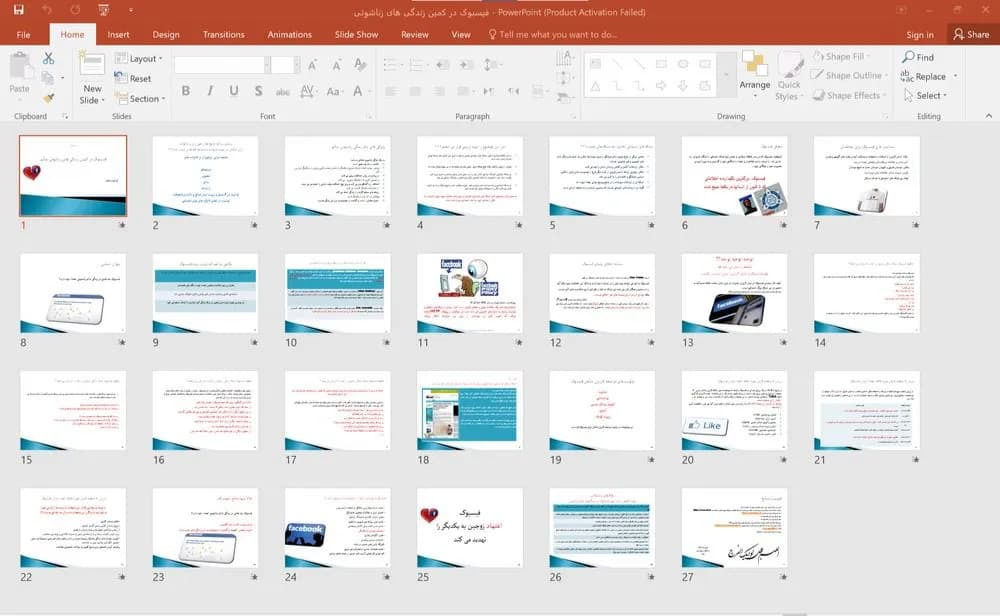Toggle Bold formatting
Image resolution: width=1000 pixels, height=616 pixels.
click(186, 91)
